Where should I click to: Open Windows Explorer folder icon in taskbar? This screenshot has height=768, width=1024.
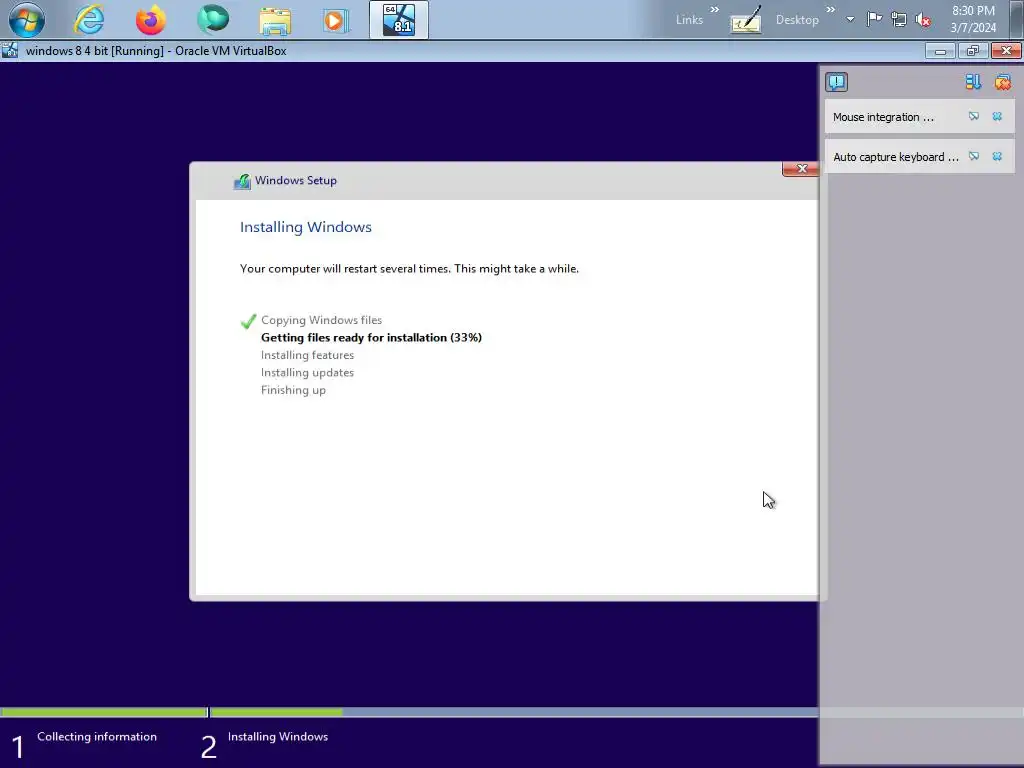[275, 21]
